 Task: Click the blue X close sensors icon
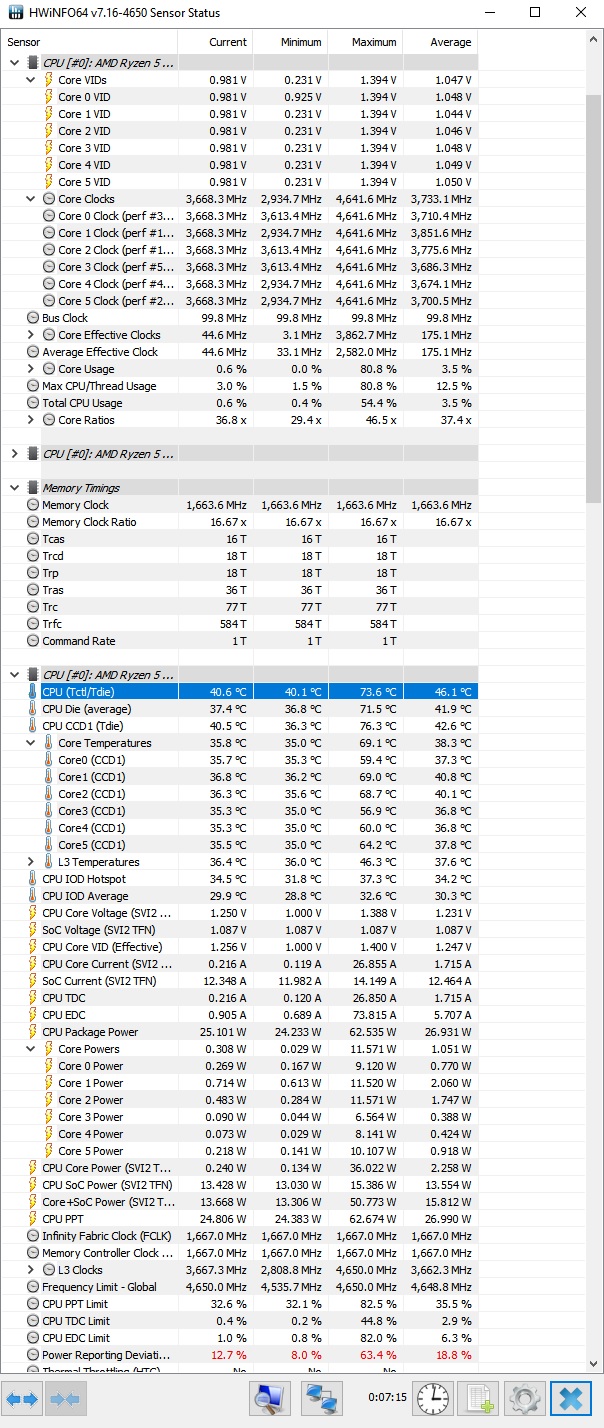pyautogui.click(x=572, y=1398)
